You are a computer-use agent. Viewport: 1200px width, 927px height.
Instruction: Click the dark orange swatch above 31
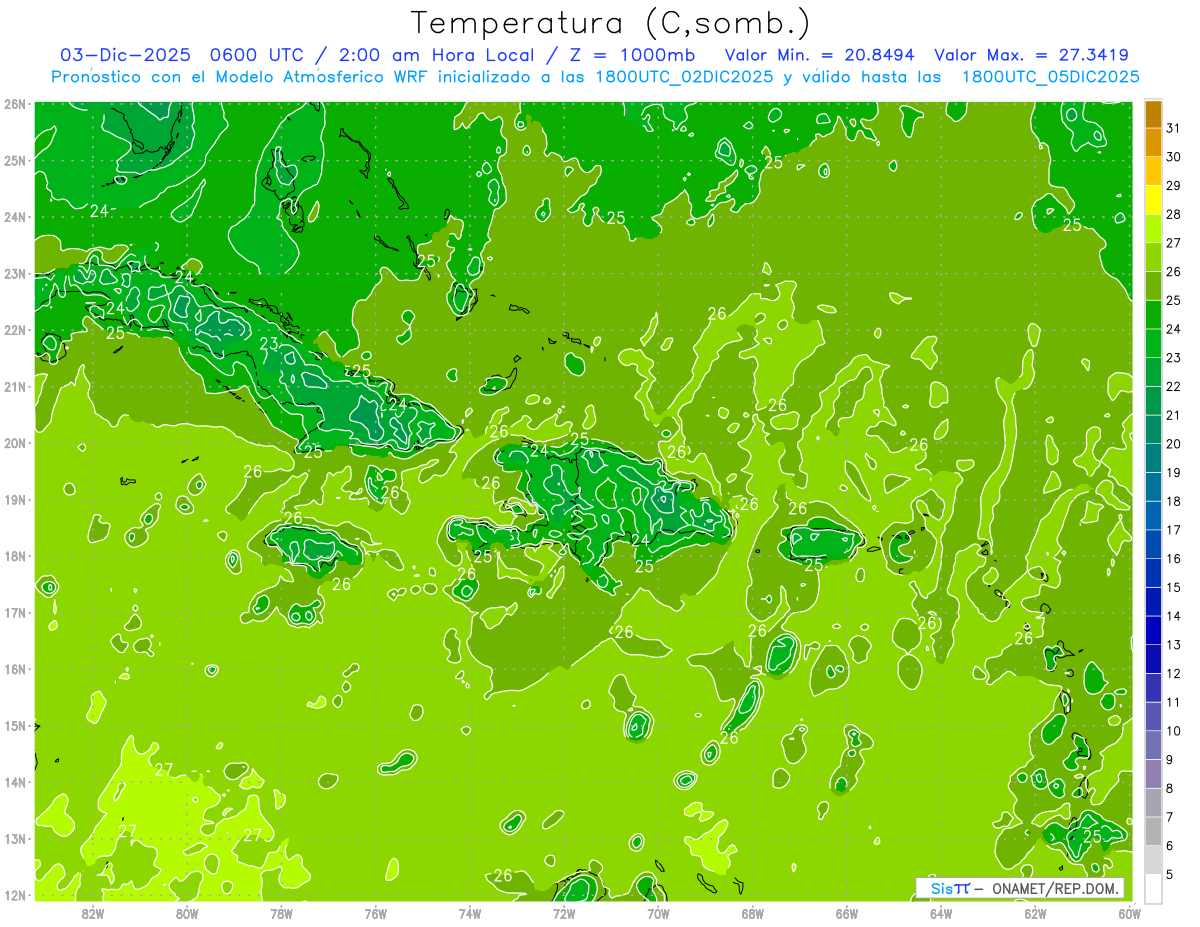pyautogui.click(x=1154, y=115)
